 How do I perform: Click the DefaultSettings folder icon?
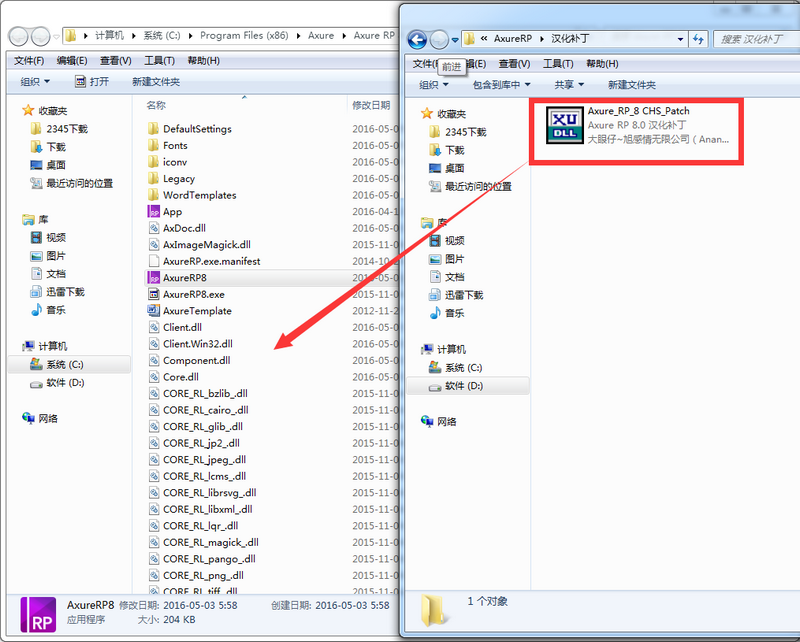154,129
